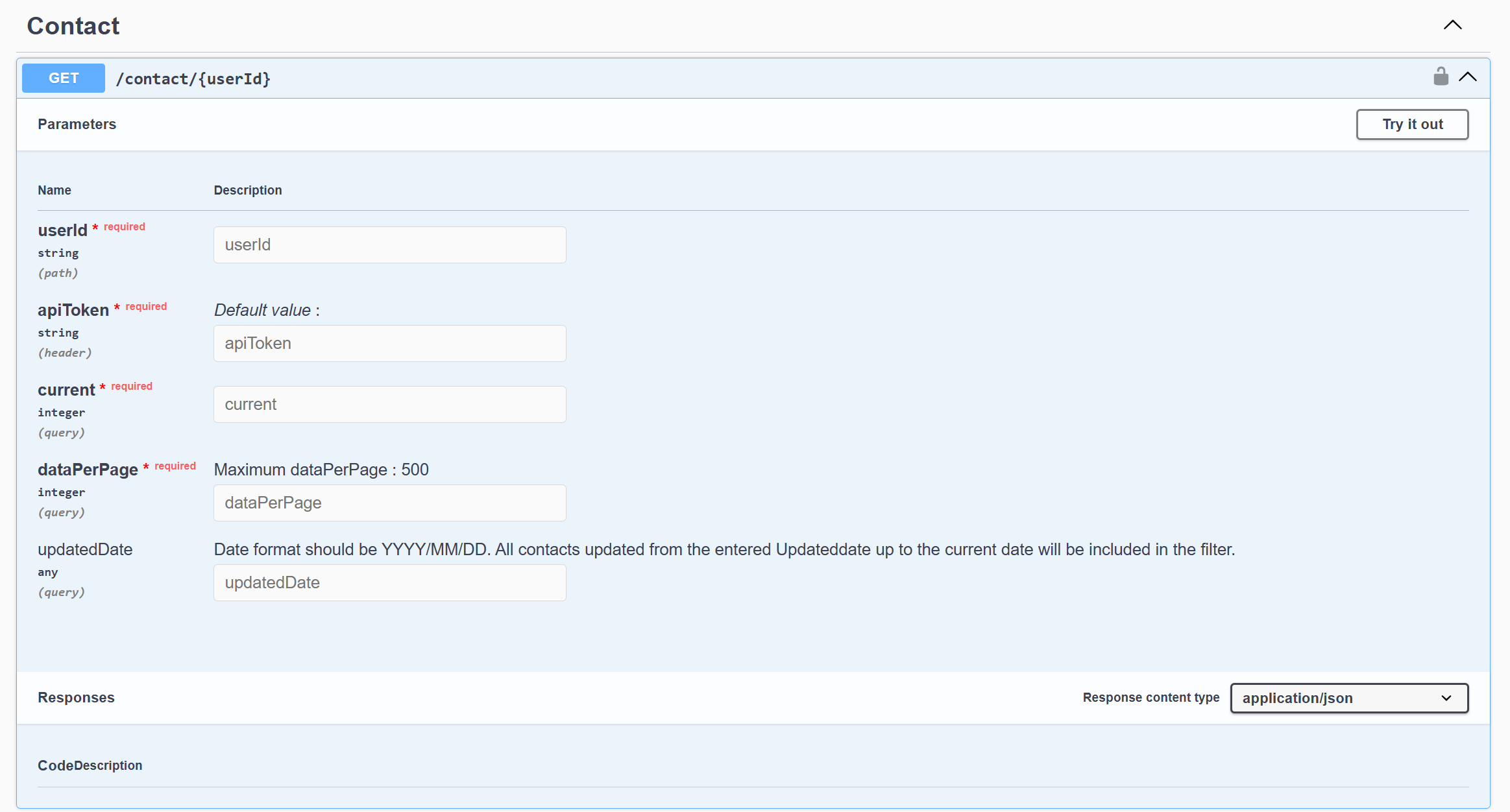Collapse the Contact section chevron
Image resolution: width=1510 pixels, height=812 pixels.
[x=1452, y=25]
